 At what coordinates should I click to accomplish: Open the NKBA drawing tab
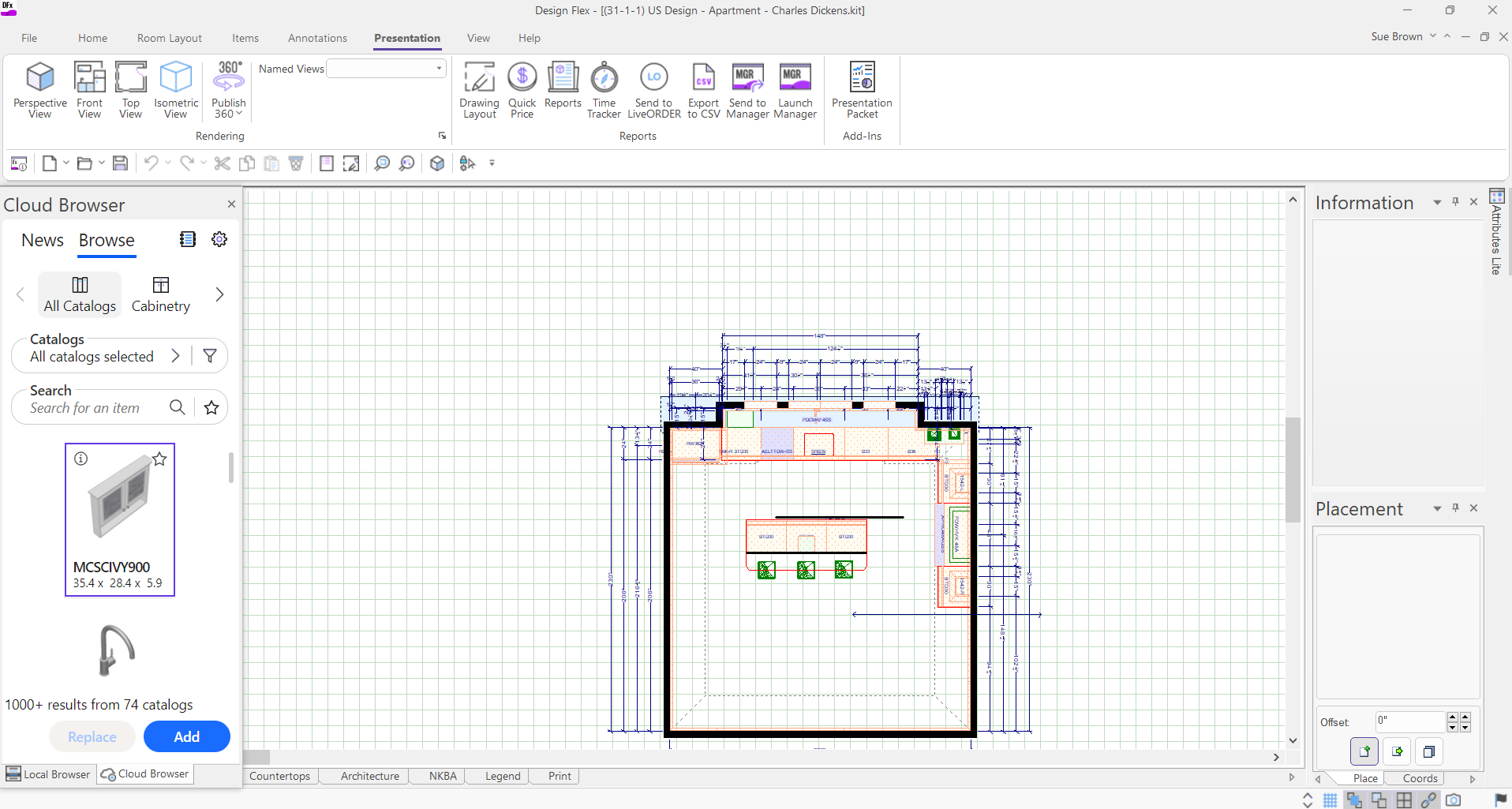(x=443, y=776)
